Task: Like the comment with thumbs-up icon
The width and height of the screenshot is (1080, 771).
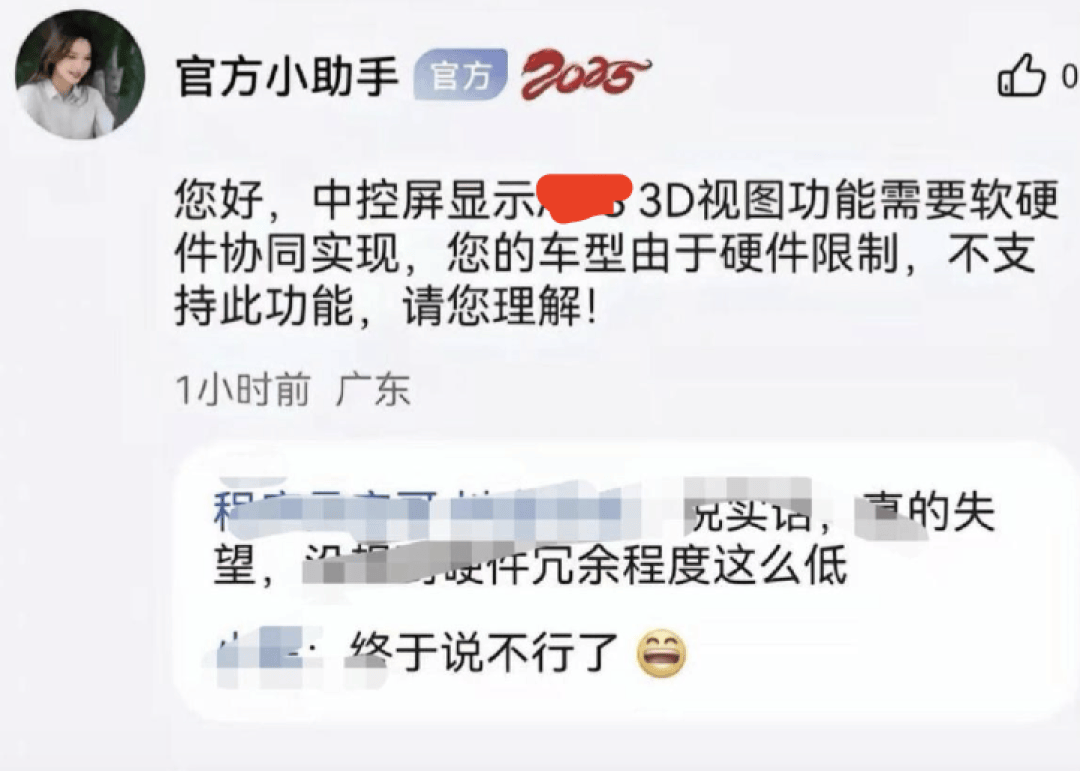Action: tap(1022, 74)
